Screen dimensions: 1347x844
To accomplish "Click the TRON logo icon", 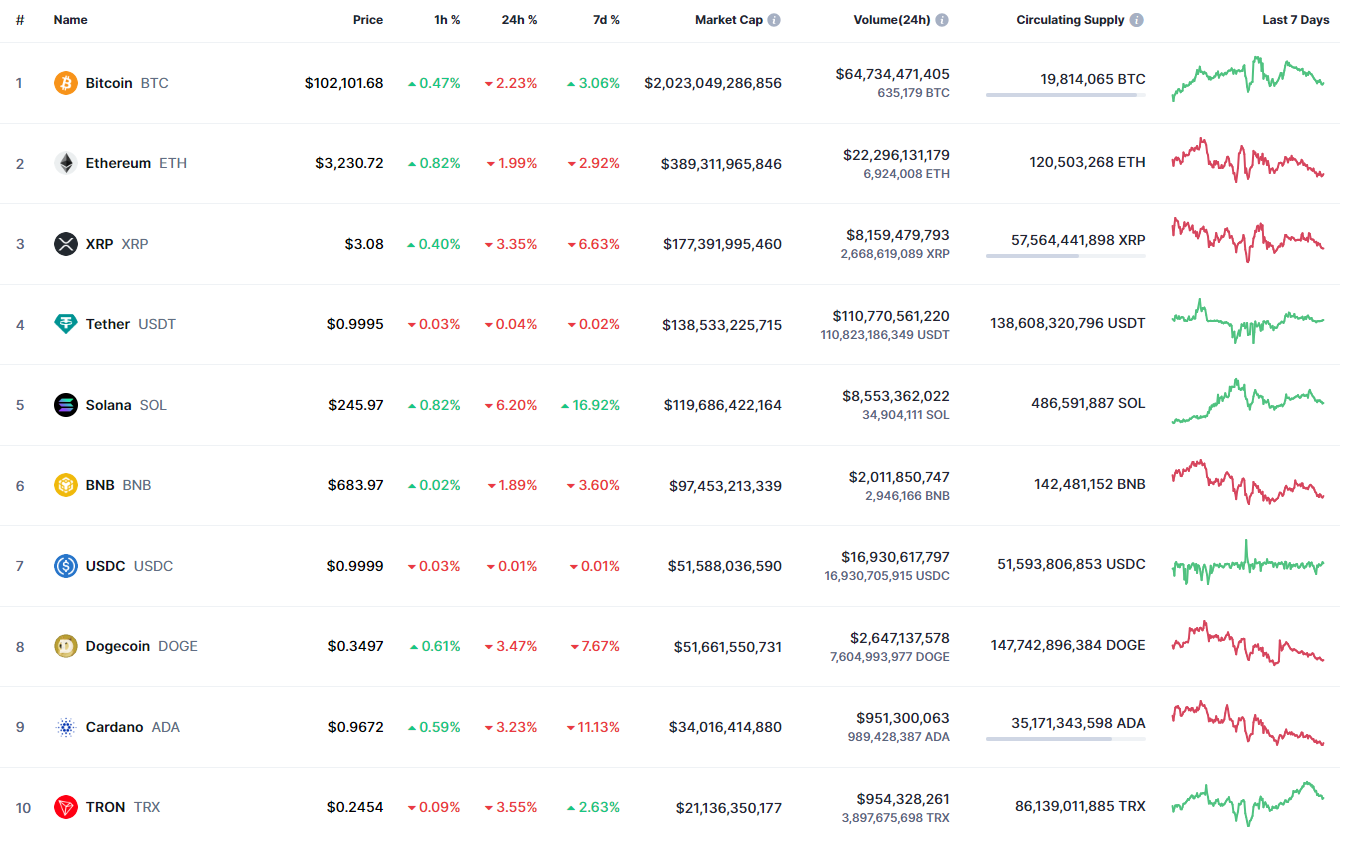I will tap(65, 807).
